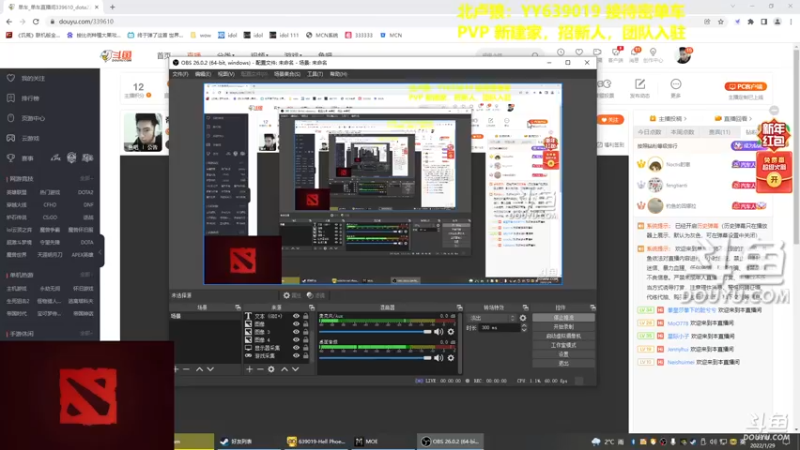800x450 pixels.
Task: Open the 视图(V) menu in OBS
Action: point(226,74)
